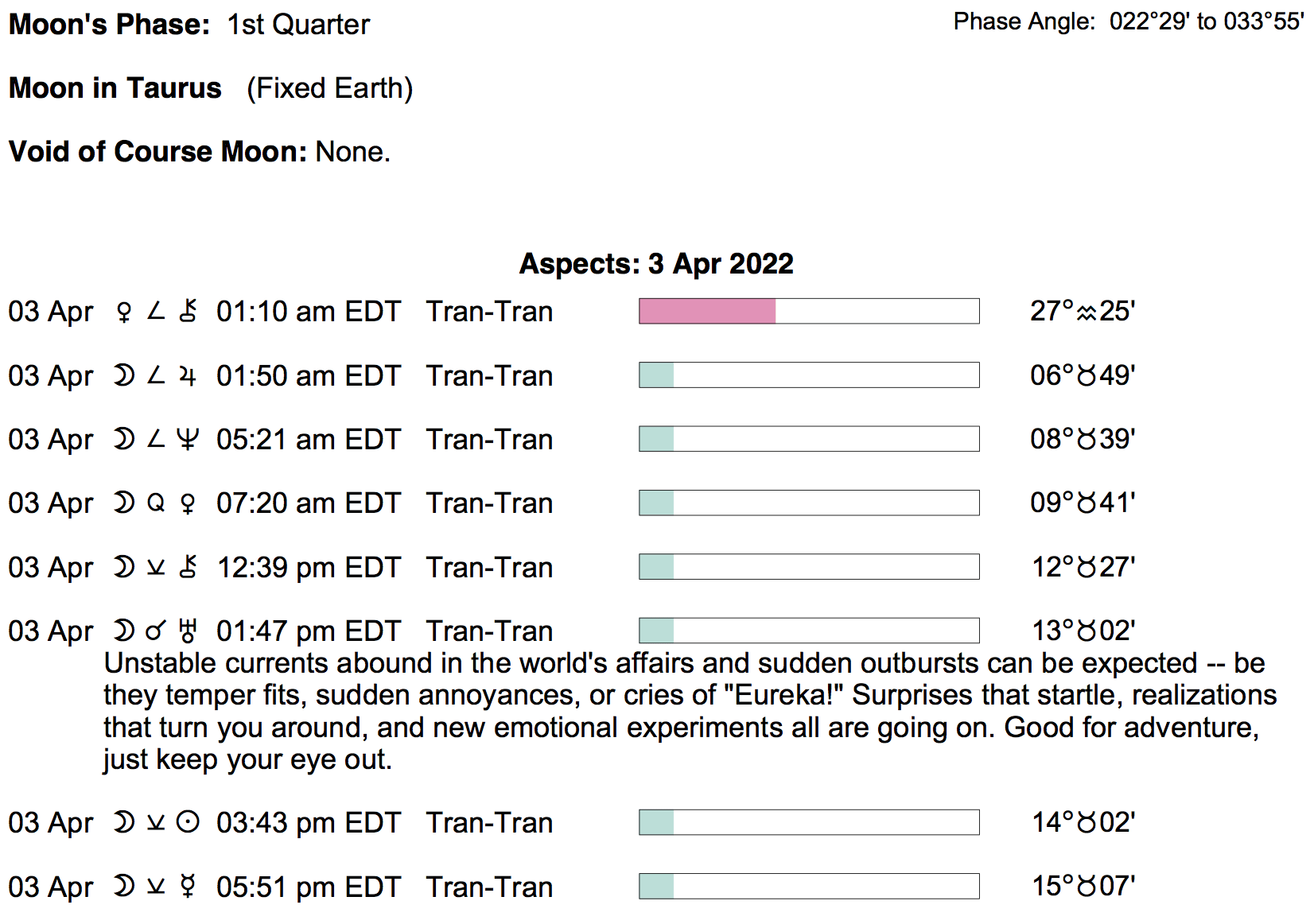Click the Phase Angle value at top right
Screen dimensions: 1314x924
tap(1207, 21)
